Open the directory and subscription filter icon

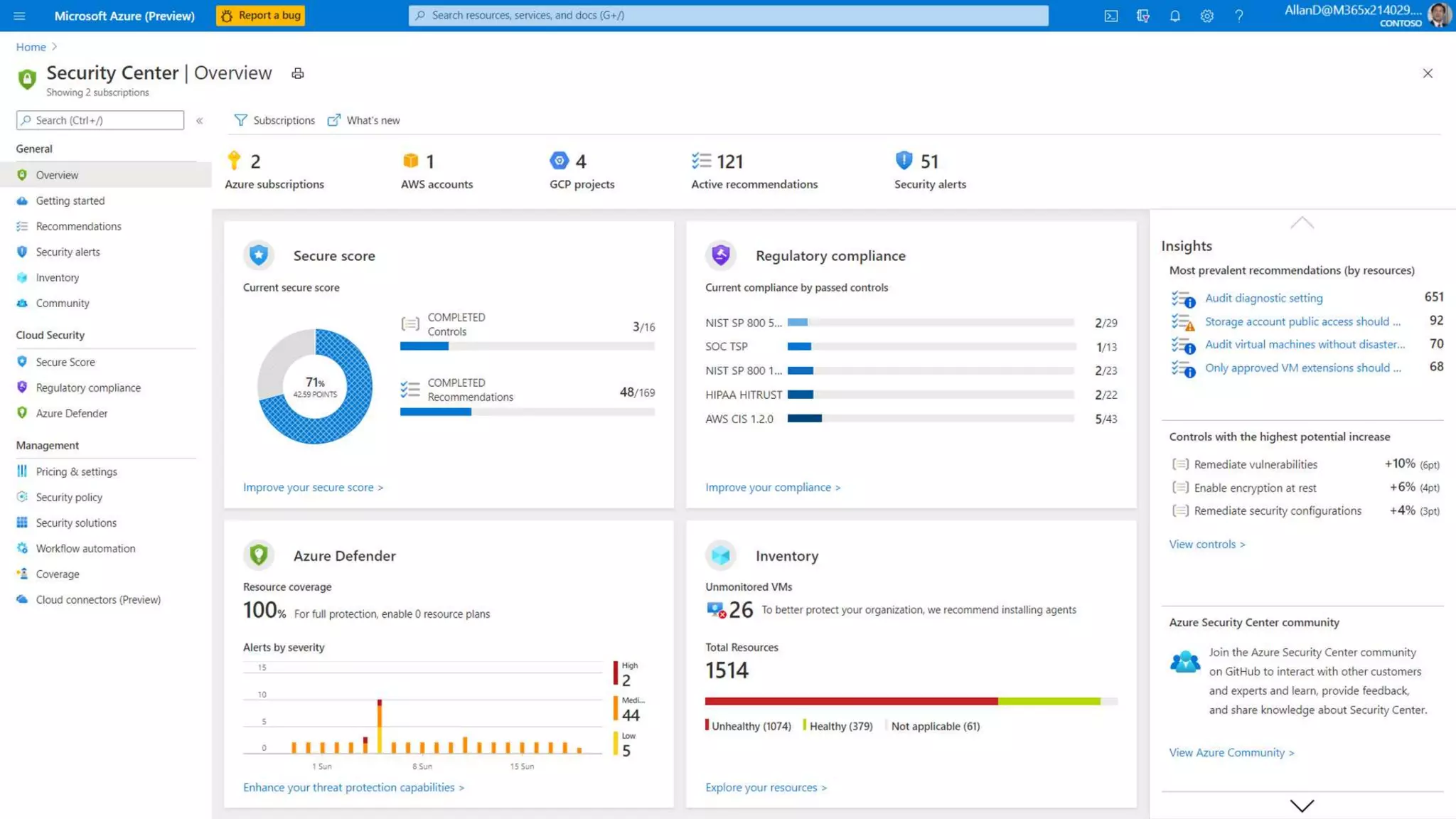pos(1142,16)
